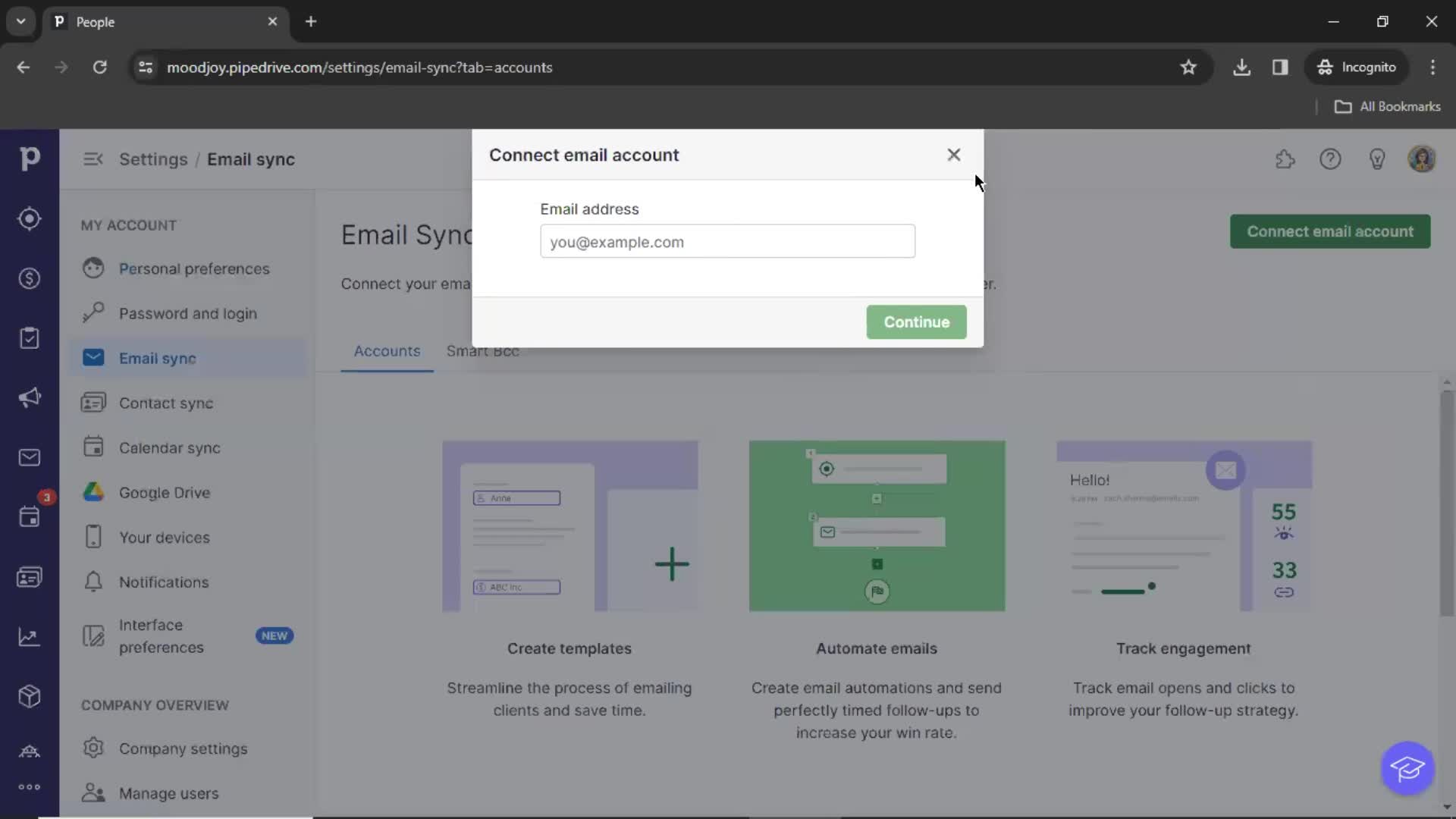Expand the MY ACCOUNT section menu
Viewport: 1456px width, 819px height.
(x=127, y=224)
